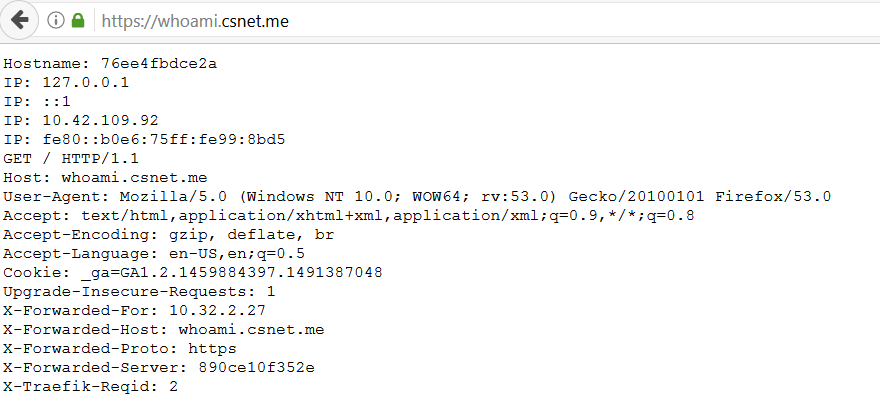Screen dimensions: 880x411
Task: Open the site information icon
Action: 56,20
